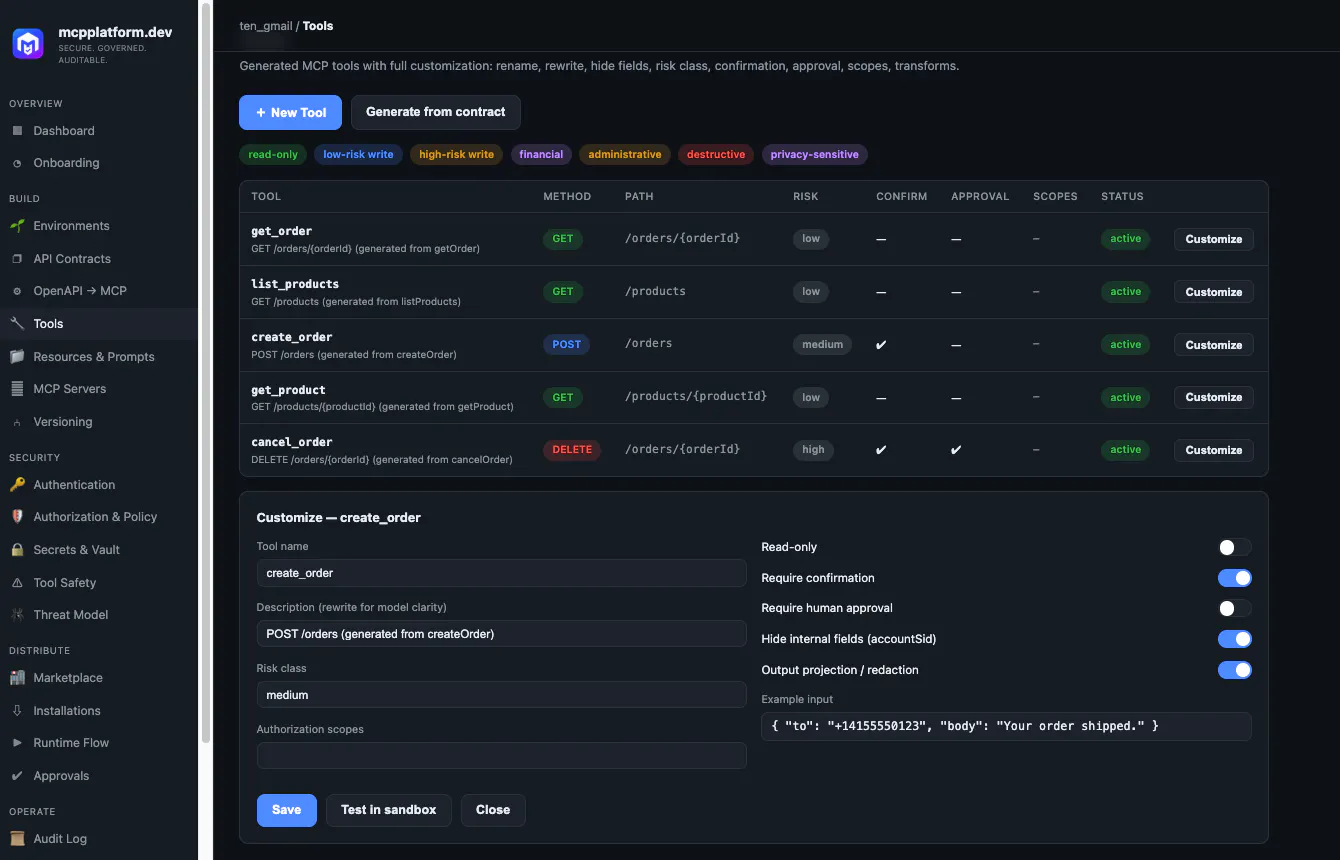
Task: Click the Authentication key icon
Action: (x=17, y=485)
